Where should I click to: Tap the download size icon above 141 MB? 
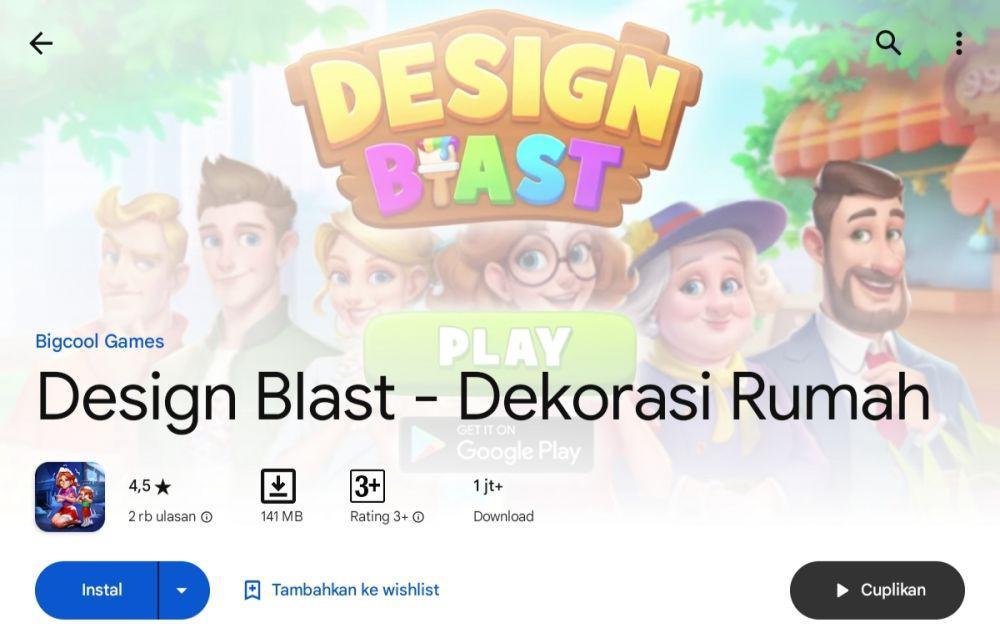point(278,486)
